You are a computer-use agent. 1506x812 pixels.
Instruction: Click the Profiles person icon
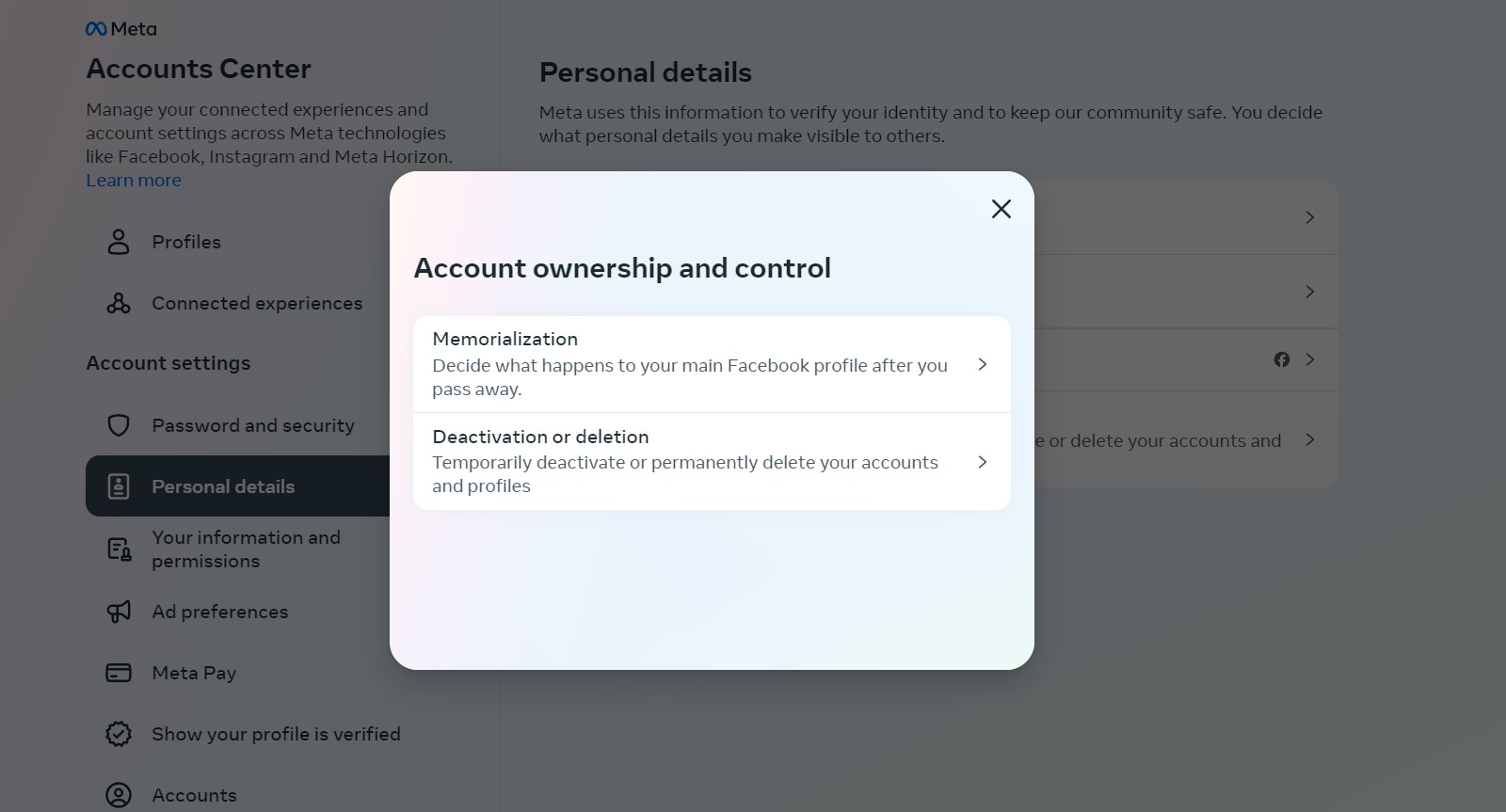[x=119, y=242]
